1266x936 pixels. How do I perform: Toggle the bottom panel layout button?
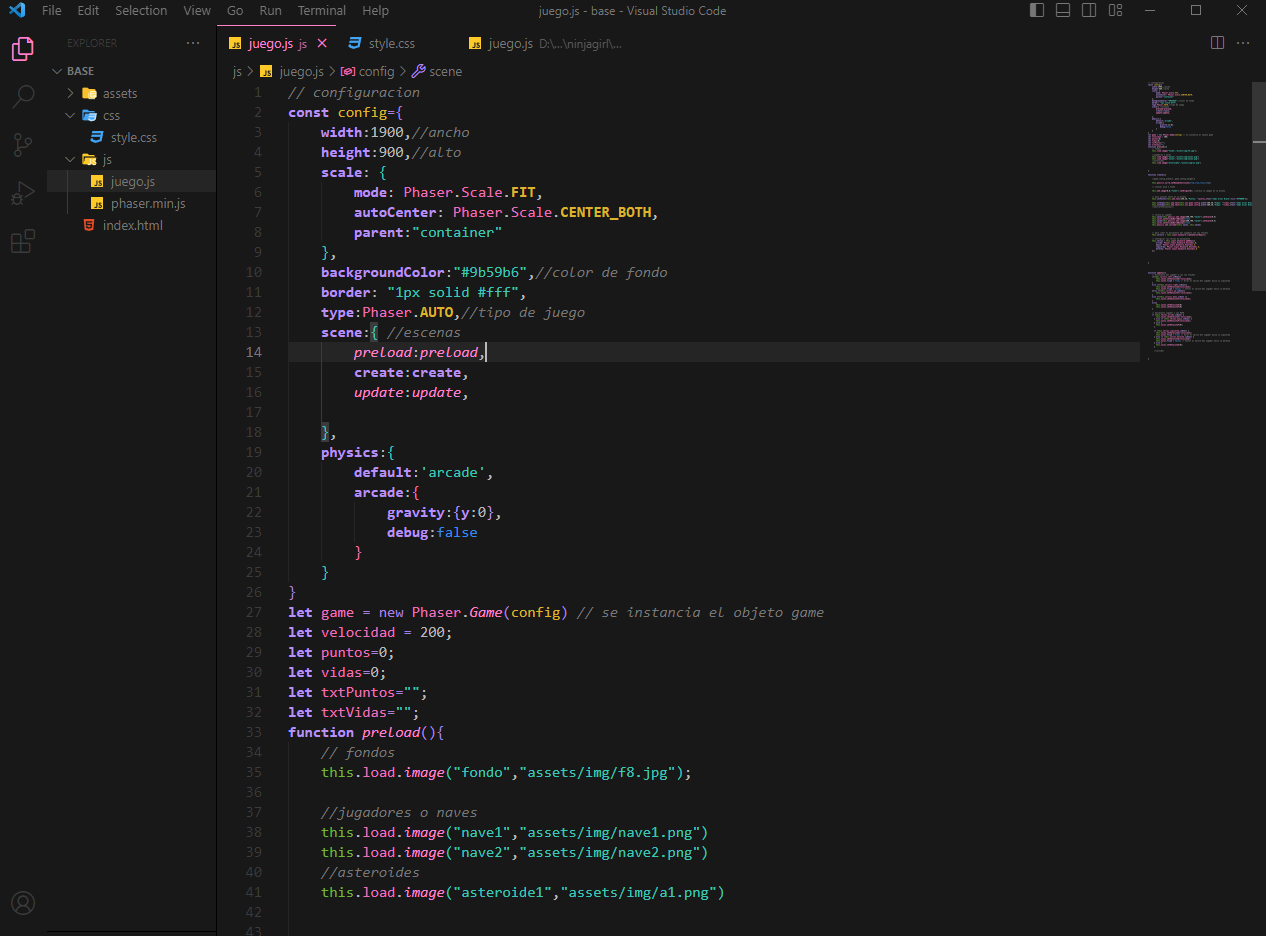click(1063, 11)
